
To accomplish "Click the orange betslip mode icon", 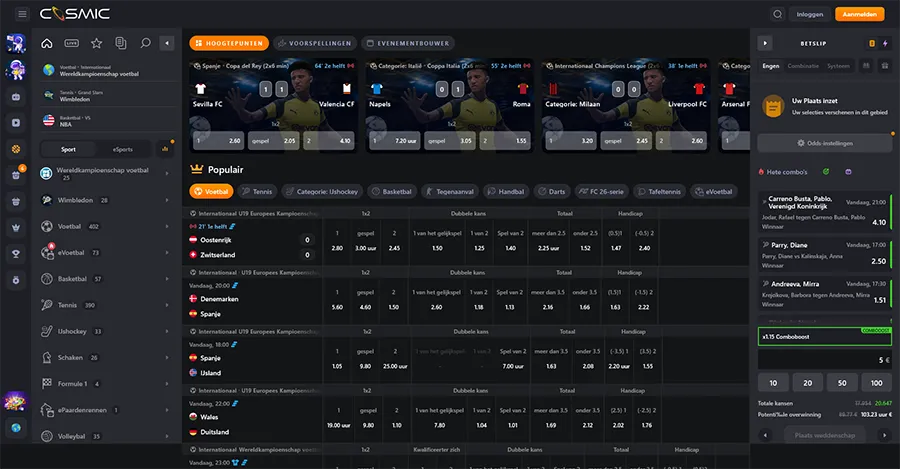I will pos(872,43).
